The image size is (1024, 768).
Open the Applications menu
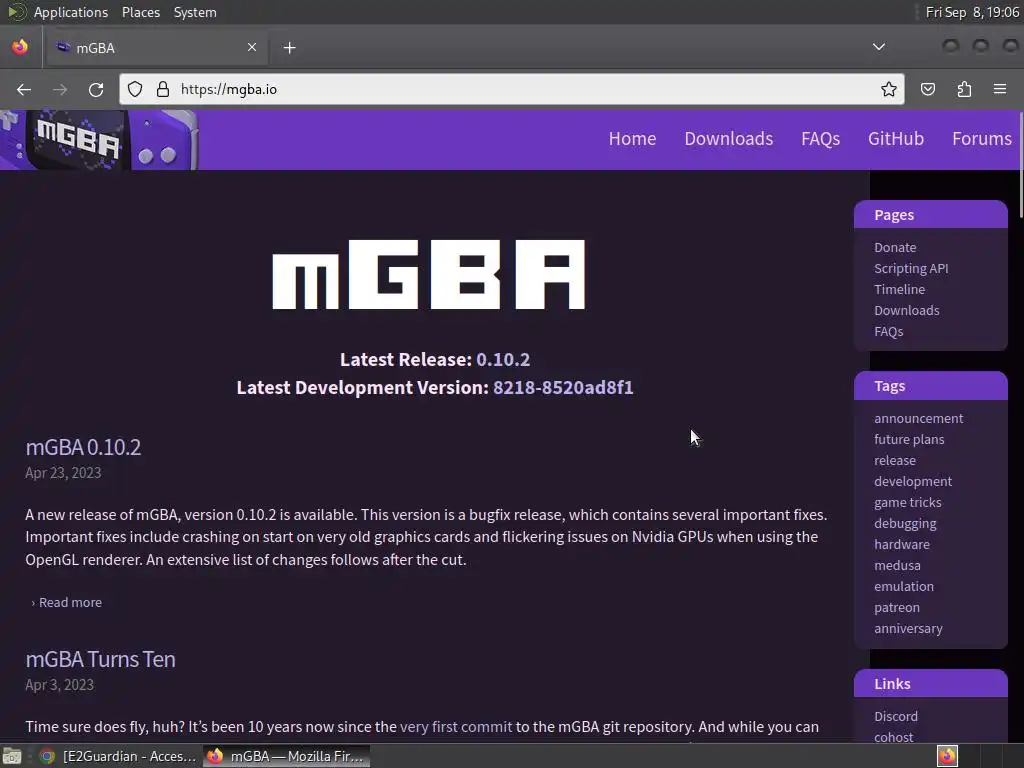click(71, 12)
